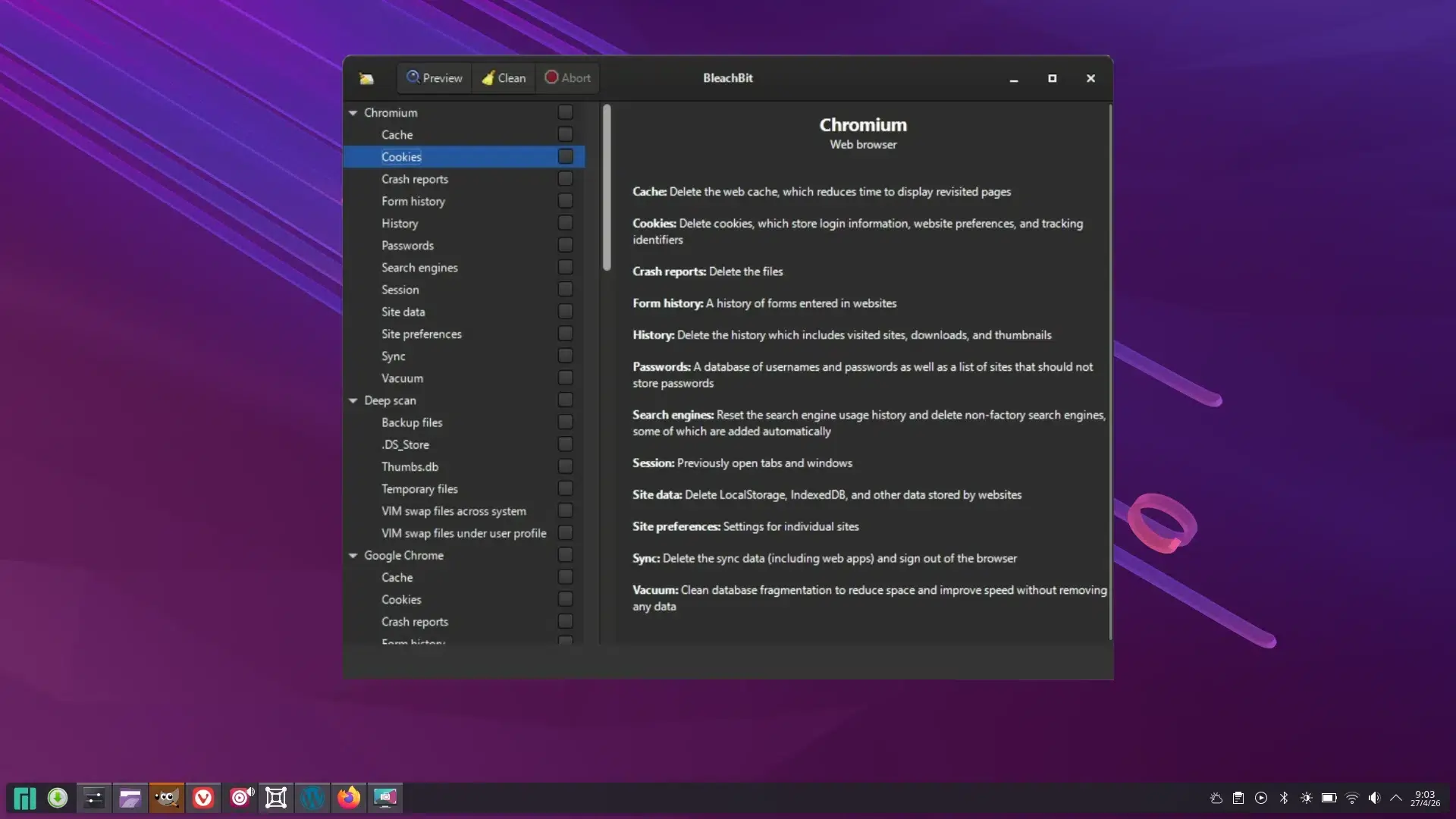Collapse the Chromium tree group
1456x819 pixels.
pyautogui.click(x=353, y=113)
